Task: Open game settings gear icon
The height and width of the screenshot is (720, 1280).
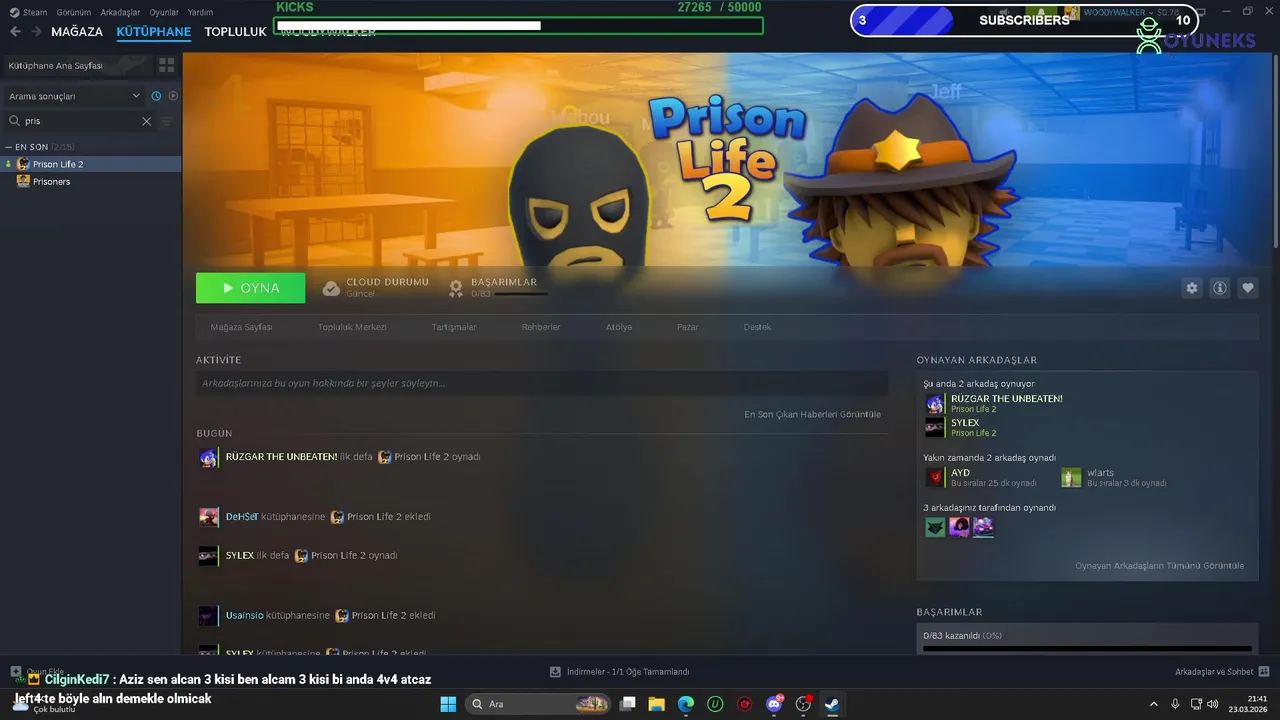Action: (1192, 288)
